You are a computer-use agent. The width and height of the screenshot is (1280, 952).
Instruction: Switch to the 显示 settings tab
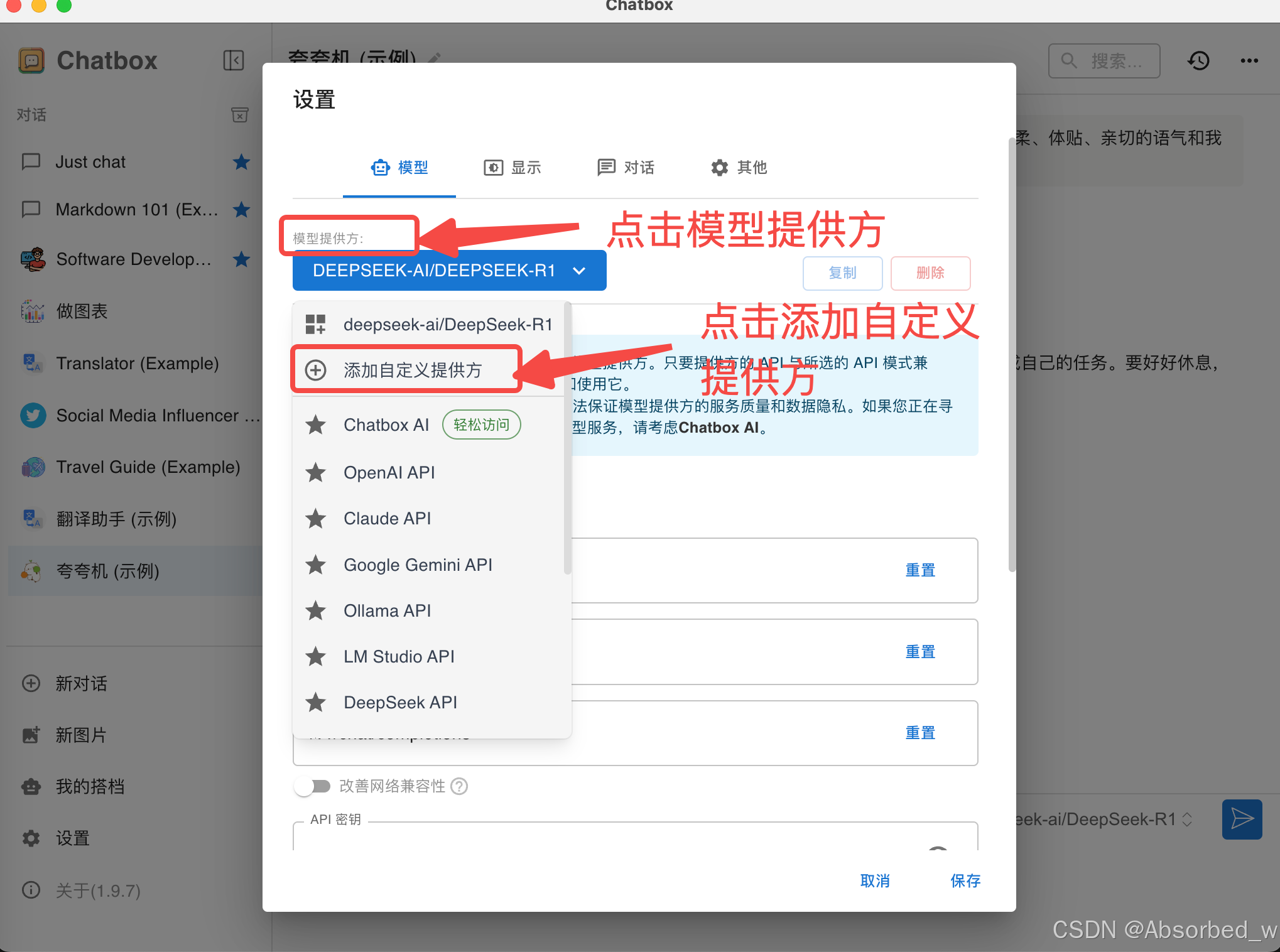[512, 168]
